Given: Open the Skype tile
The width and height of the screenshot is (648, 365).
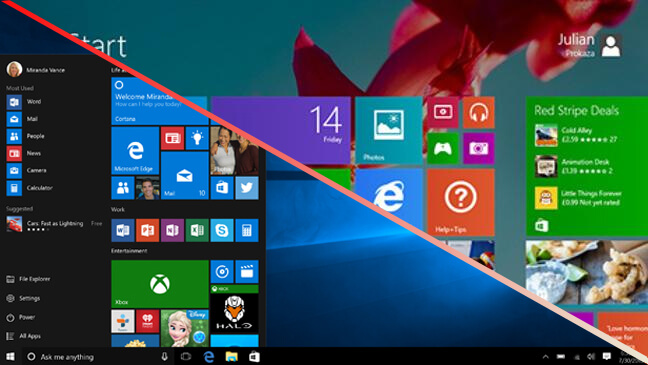Looking at the screenshot, I should pyautogui.click(x=222, y=230).
